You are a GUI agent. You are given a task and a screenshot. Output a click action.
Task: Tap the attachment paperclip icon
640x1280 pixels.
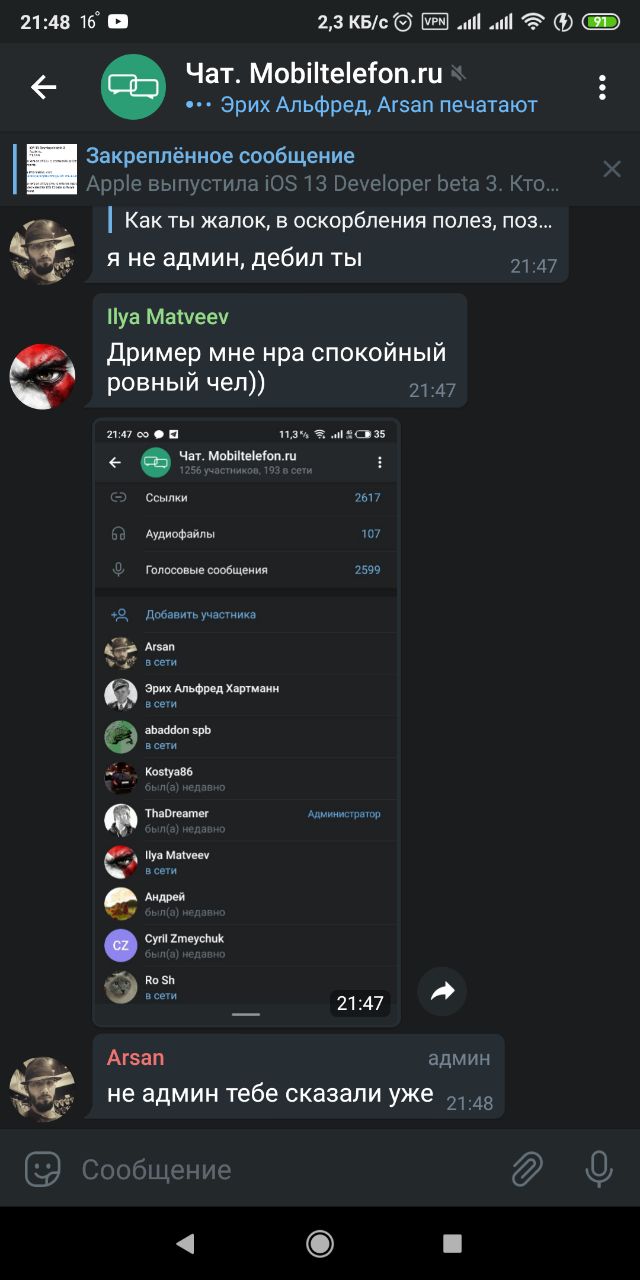click(527, 1168)
